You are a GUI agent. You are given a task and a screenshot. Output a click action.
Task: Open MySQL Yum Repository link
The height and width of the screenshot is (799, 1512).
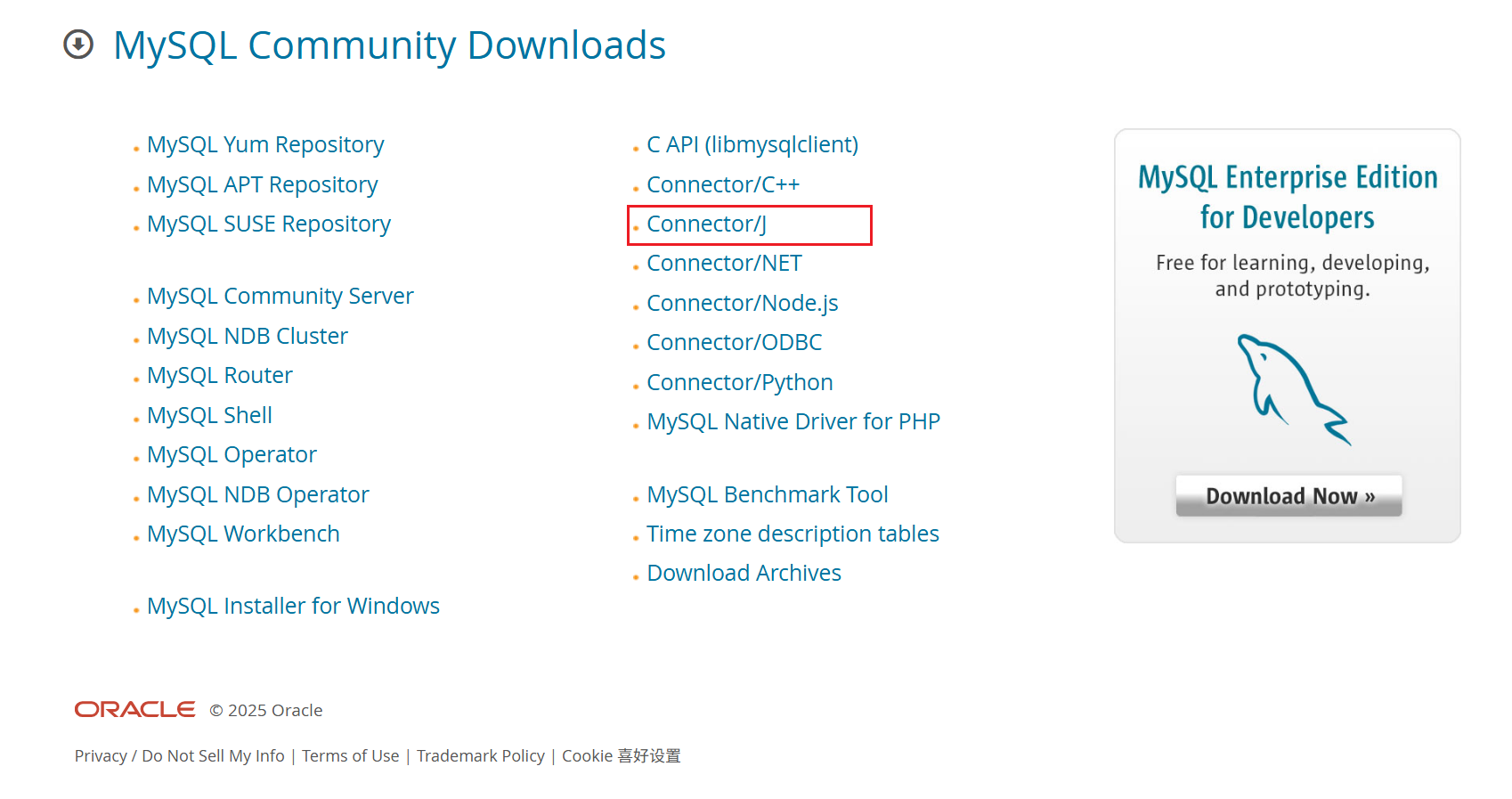(265, 144)
